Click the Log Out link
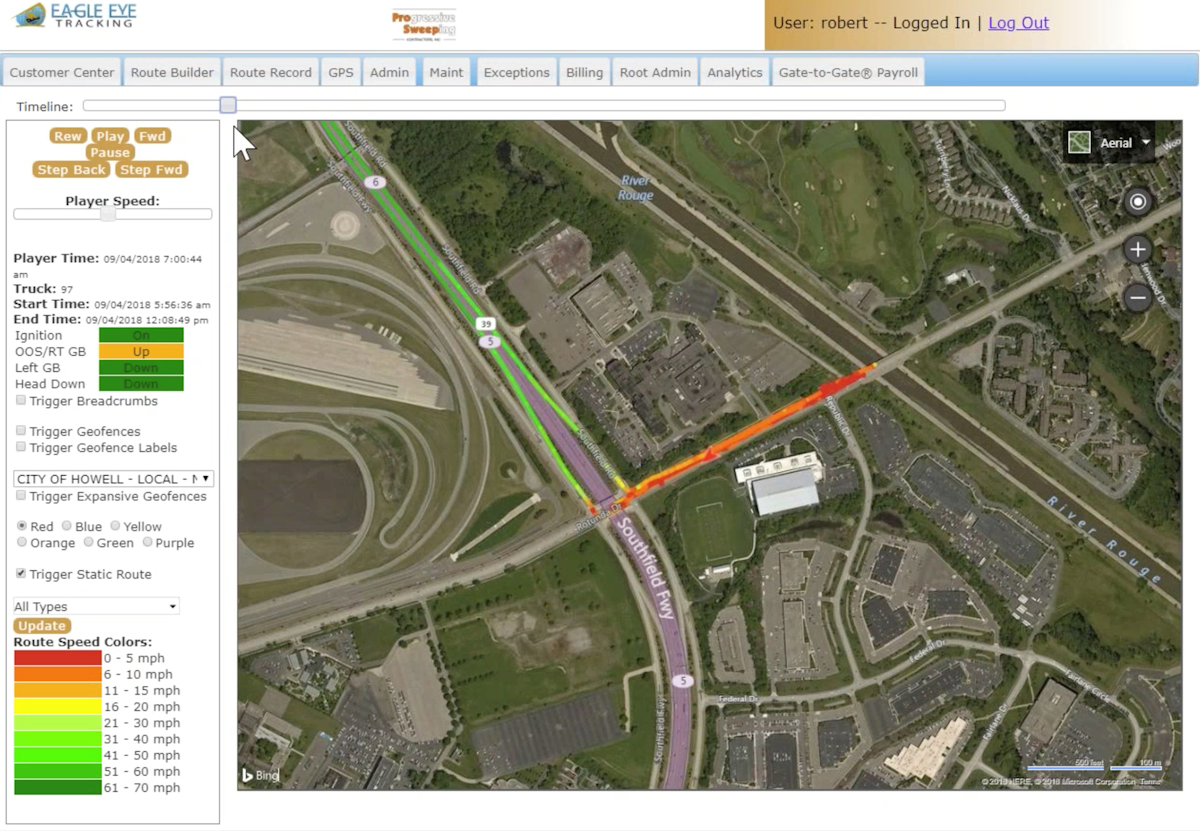 [1017, 22]
